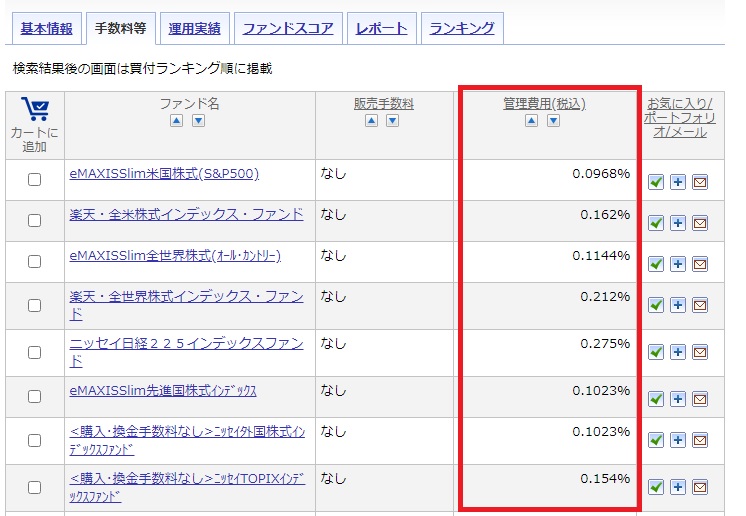746x516 pixels.
Task: Click the 0.275% management fee value
Action: coord(605,343)
